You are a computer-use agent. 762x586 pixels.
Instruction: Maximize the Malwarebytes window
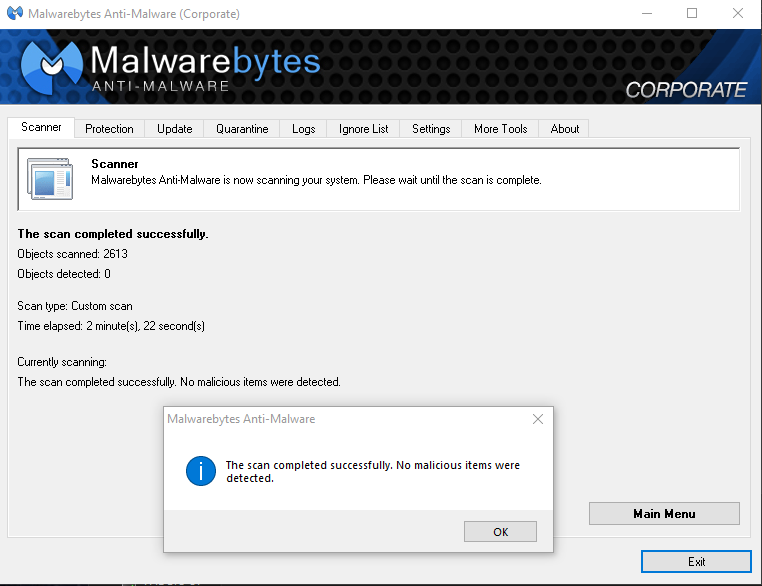point(692,13)
